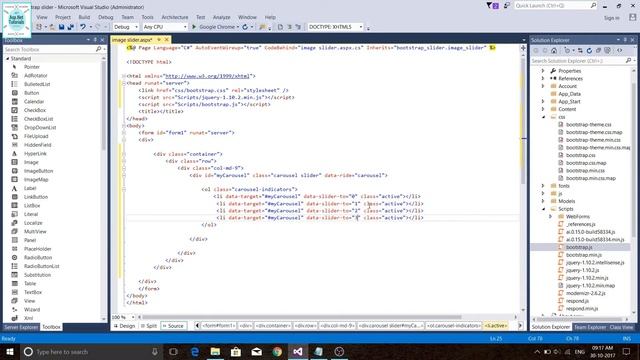640x360 pixels.
Task: Click the Undo arrow icon
Action: click(x=83, y=27)
